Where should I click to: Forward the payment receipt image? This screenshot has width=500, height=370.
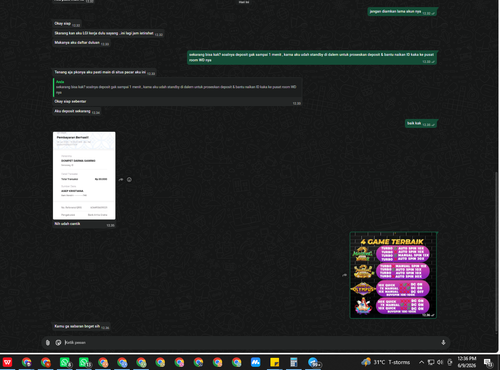(121, 179)
